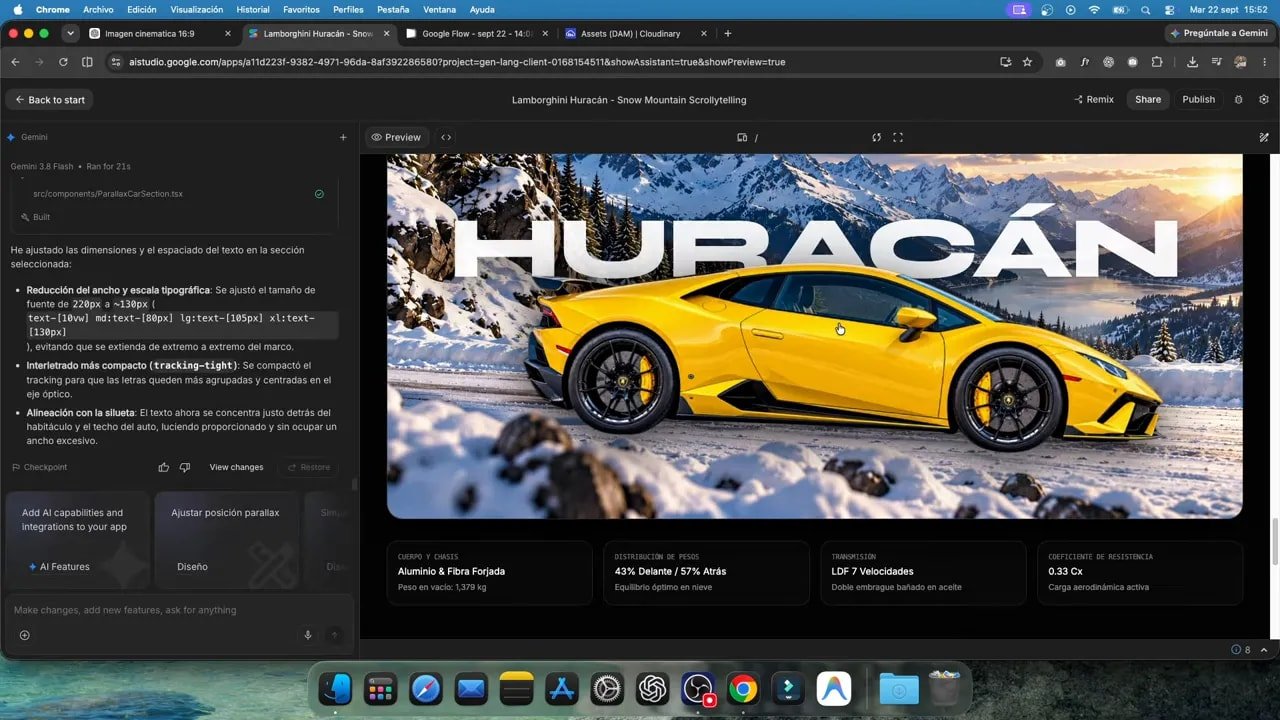Switch to the Imagen cinematica 16:9 tab
Viewport: 1280px width, 720px height.
click(160, 33)
